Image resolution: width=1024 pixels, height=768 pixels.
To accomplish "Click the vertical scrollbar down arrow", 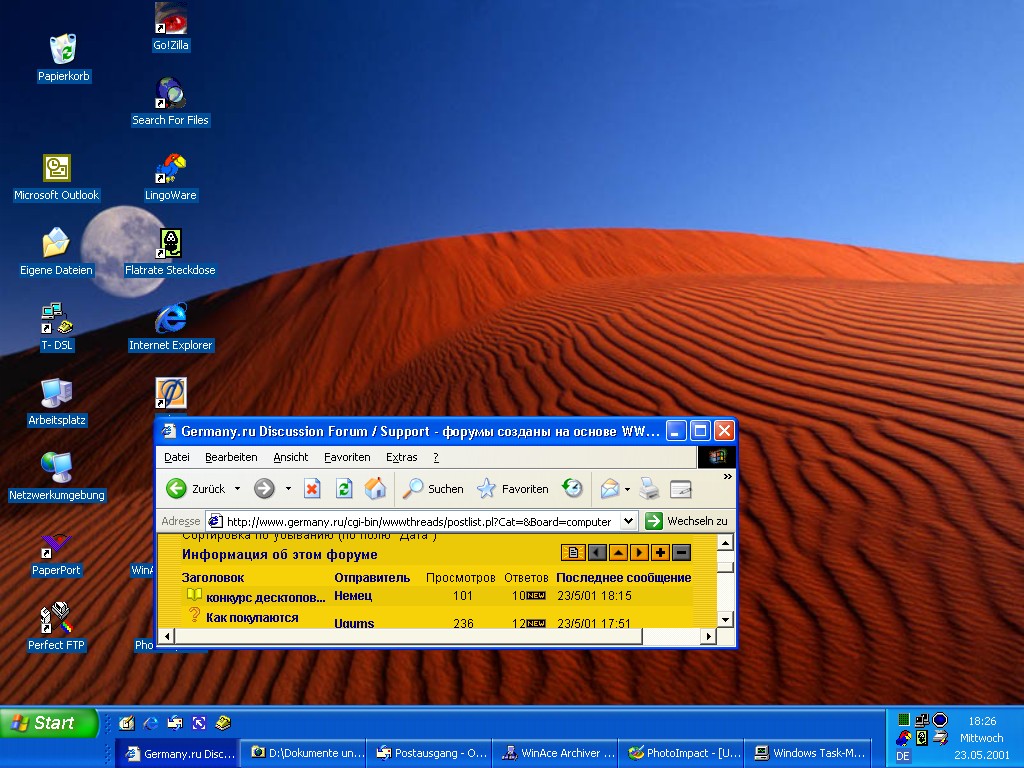I will (725, 619).
